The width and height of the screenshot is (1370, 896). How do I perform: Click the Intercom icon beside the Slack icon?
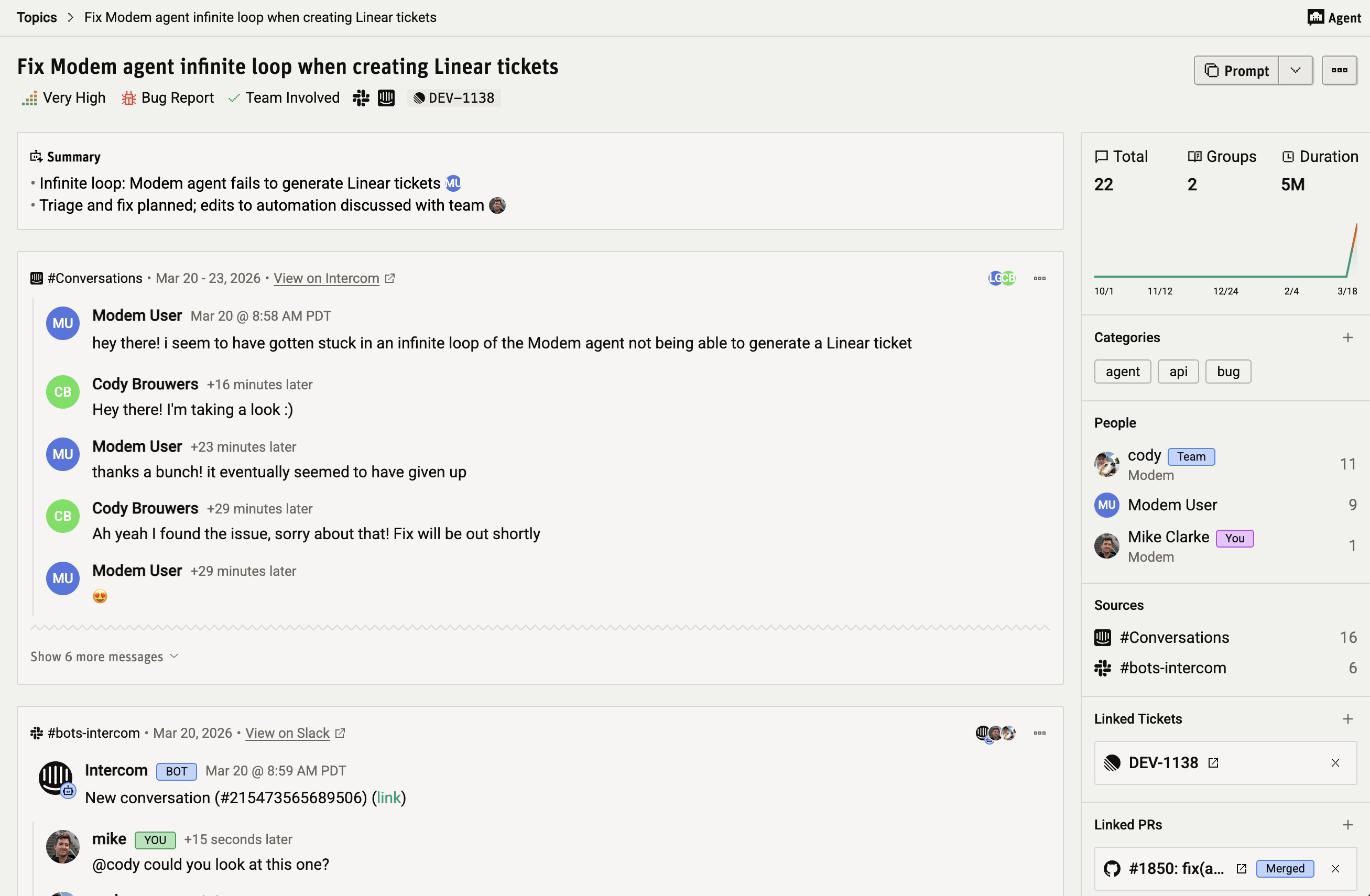pyautogui.click(x=386, y=98)
